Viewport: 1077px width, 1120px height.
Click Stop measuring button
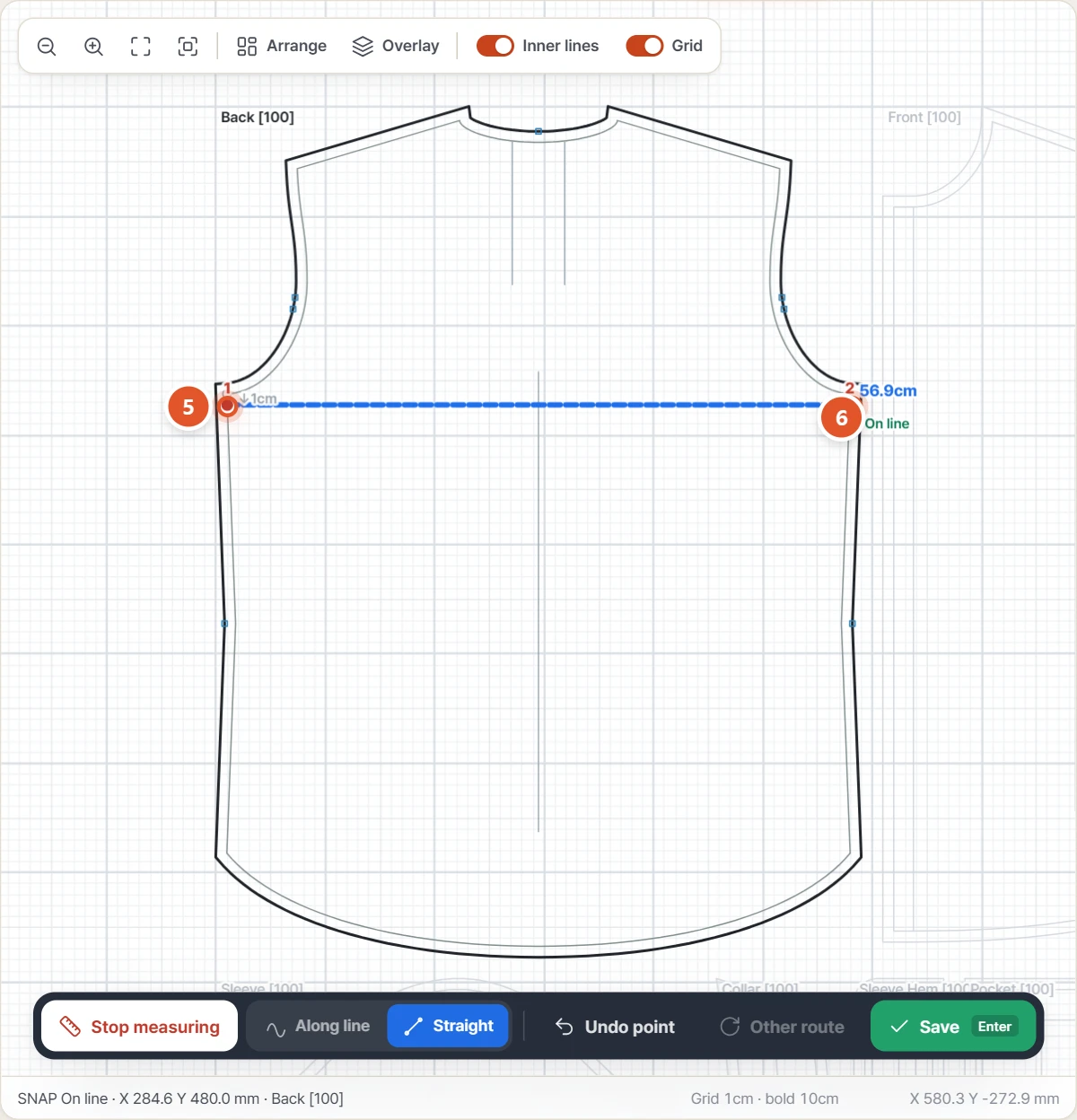tap(139, 1026)
